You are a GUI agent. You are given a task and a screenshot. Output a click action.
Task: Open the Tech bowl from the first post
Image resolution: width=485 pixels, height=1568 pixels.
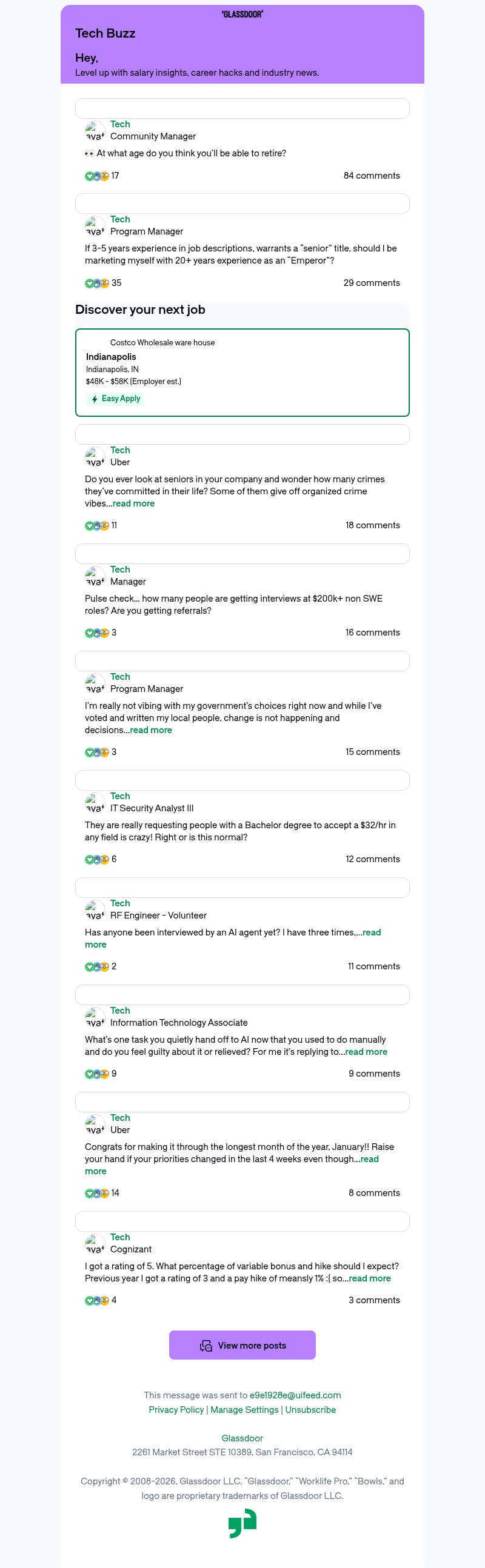[x=120, y=124]
